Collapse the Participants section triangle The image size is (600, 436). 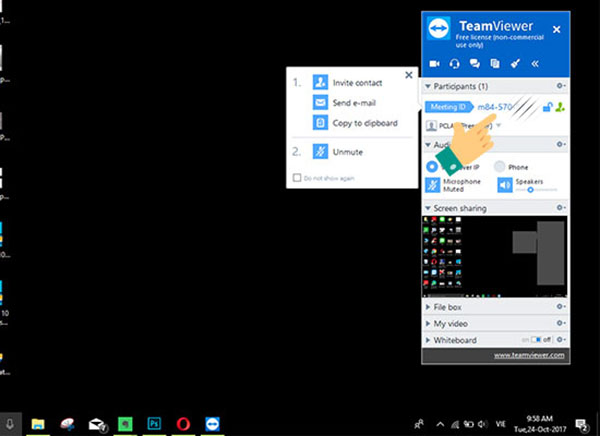(428, 86)
